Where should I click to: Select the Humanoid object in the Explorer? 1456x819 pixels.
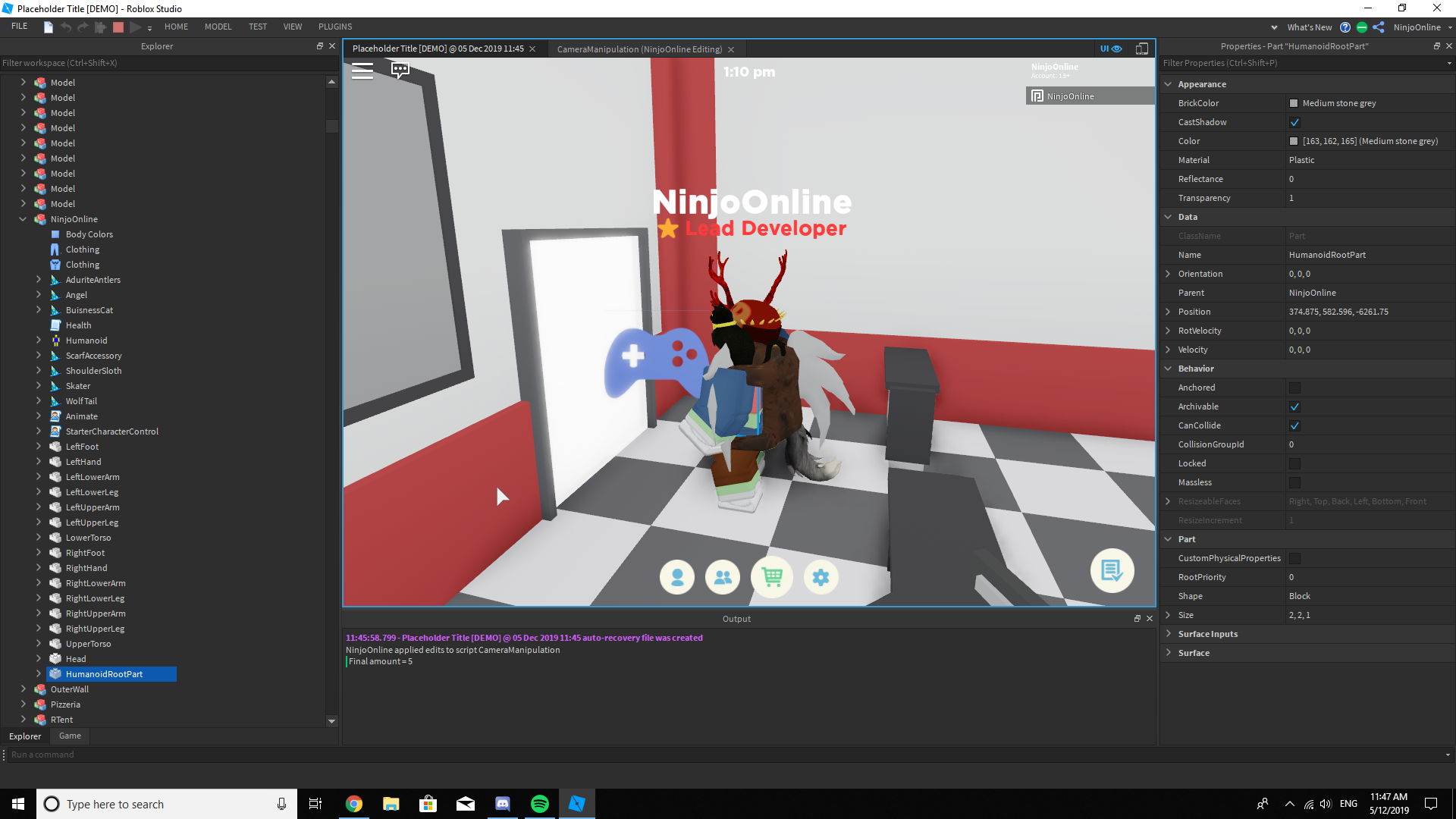click(86, 340)
